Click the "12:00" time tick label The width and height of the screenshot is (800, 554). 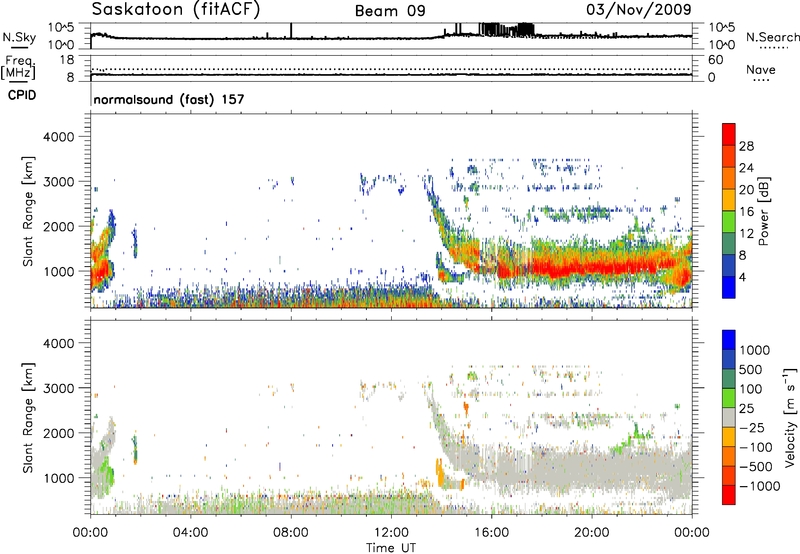(x=391, y=533)
